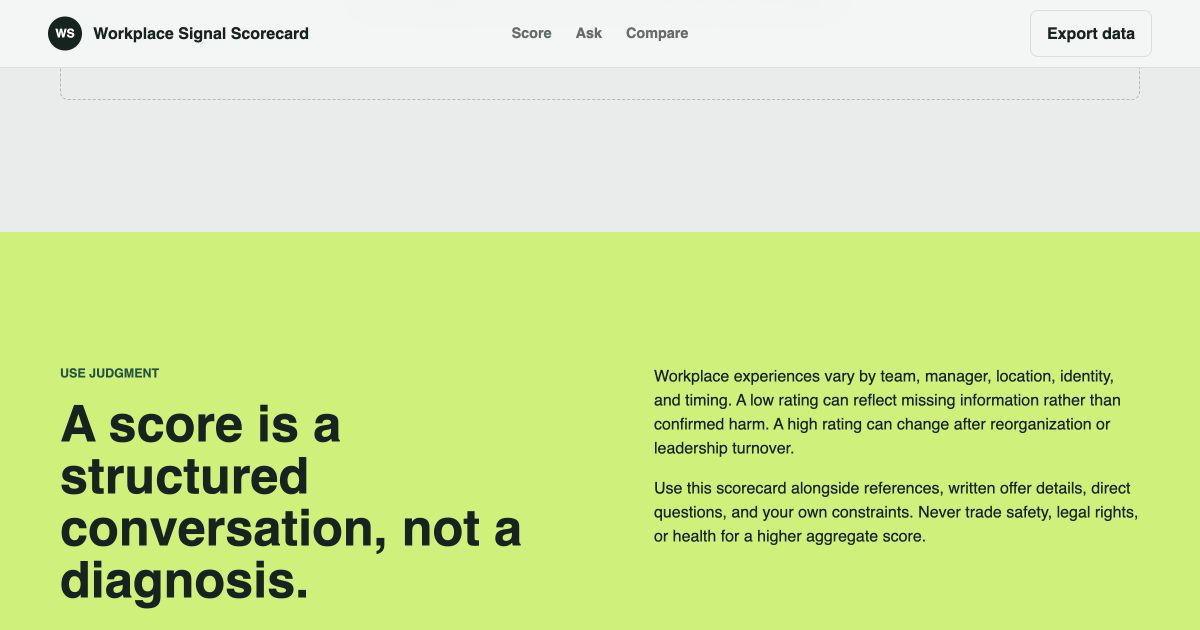Switch to the Compare nav link
Viewport: 1200px width, 630px height.
pyautogui.click(x=657, y=33)
